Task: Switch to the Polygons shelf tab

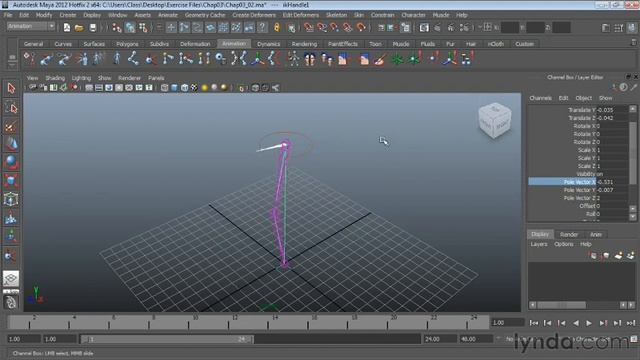Action: (x=127, y=44)
